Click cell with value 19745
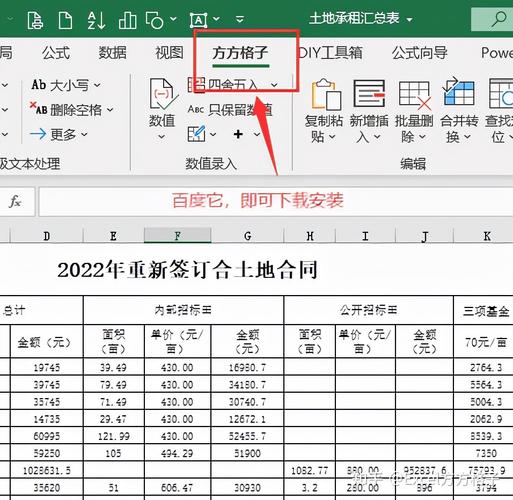The image size is (513, 500). (47, 367)
